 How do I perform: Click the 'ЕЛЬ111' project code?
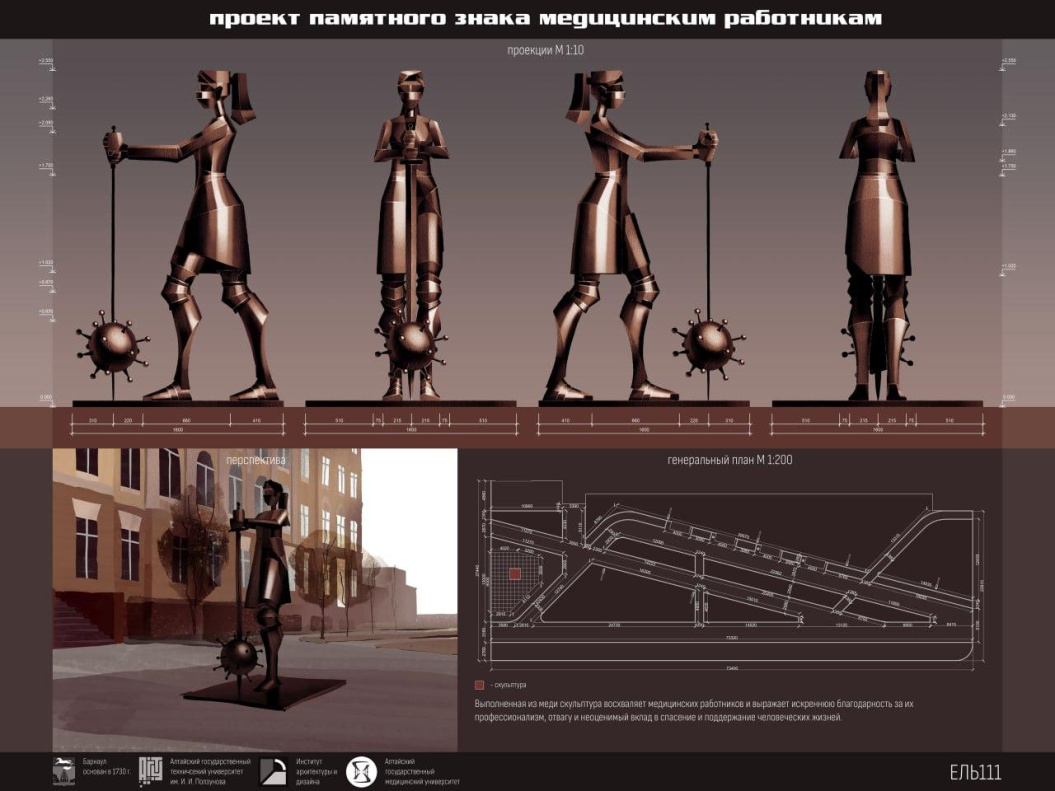(975, 772)
